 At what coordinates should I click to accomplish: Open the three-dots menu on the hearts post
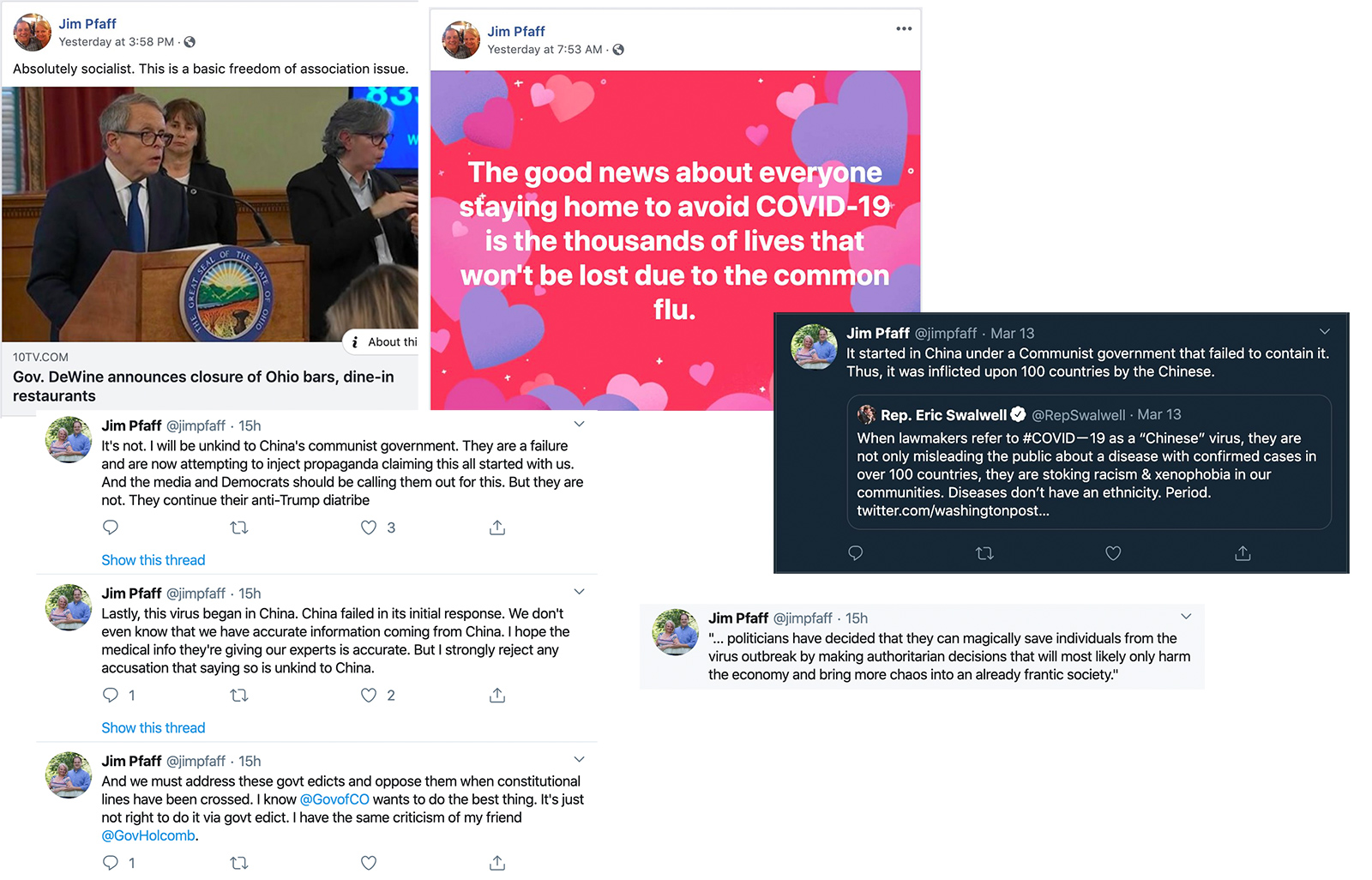click(904, 29)
